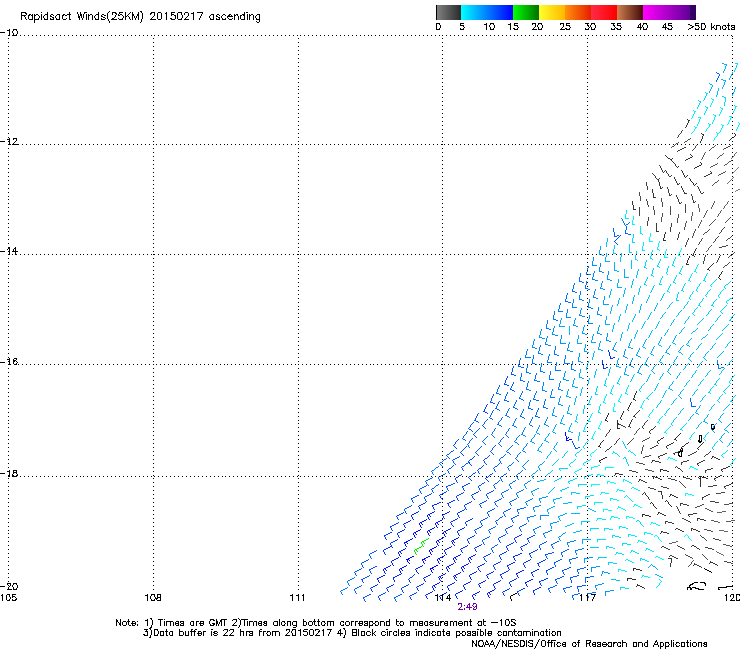The width and height of the screenshot is (740, 650).
Task: Click the -10 latitude axis label
Action: (9, 33)
